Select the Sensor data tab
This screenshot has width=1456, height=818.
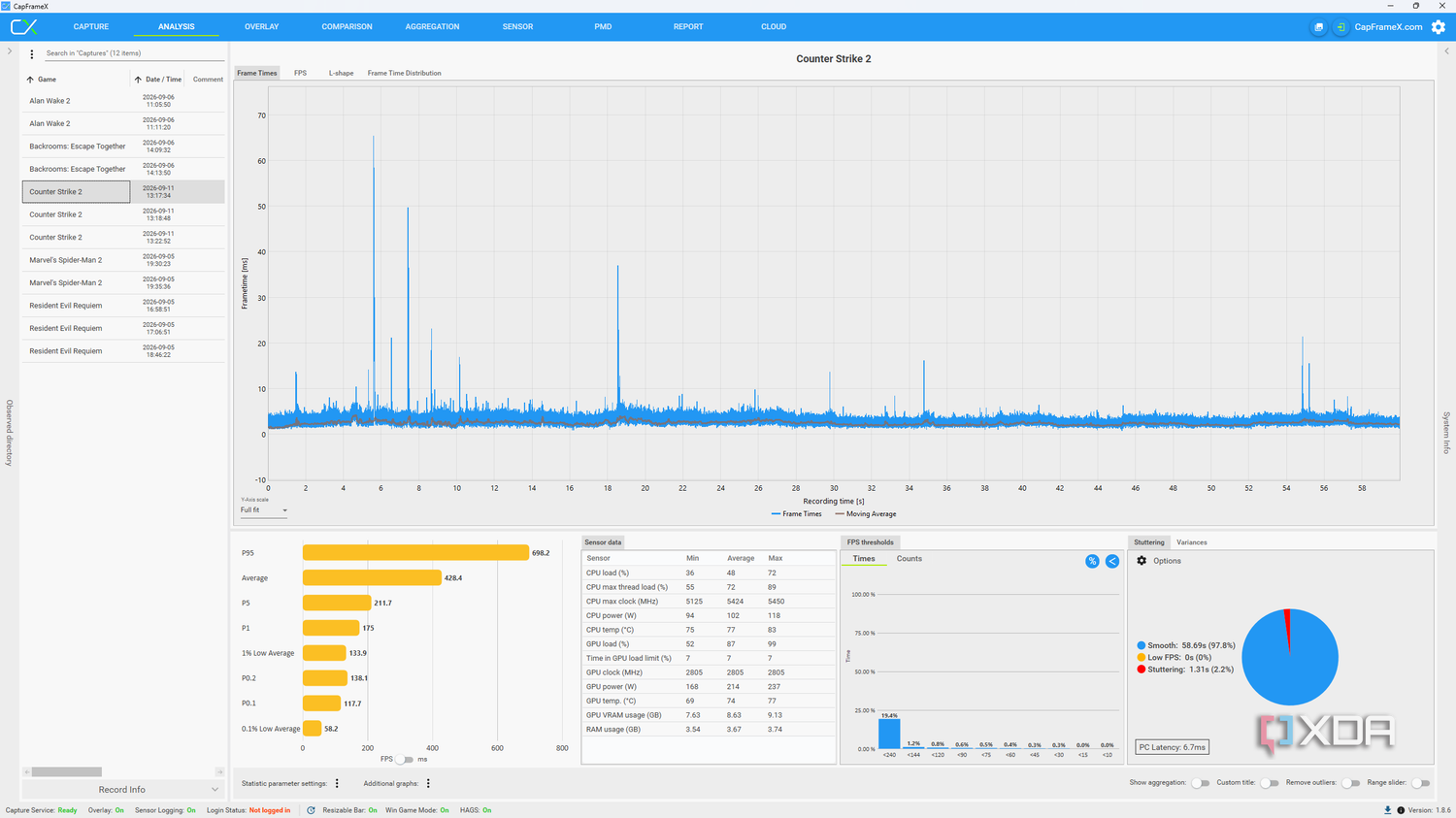(x=603, y=542)
